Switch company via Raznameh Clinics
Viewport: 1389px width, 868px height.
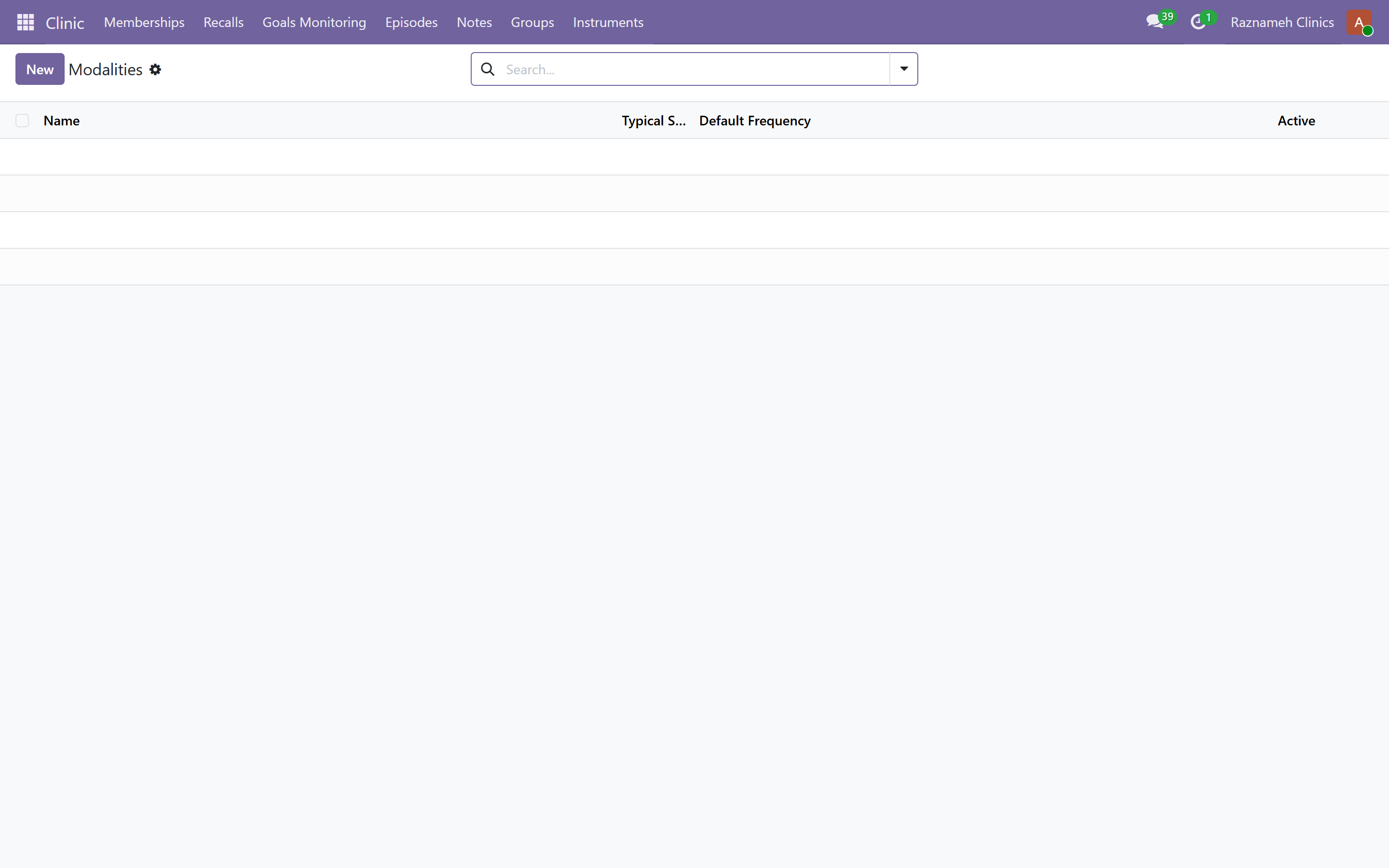pyautogui.click(x=1281, y=22)
